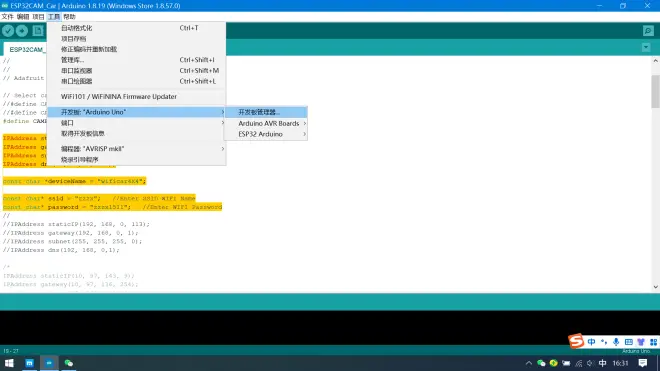Click the '//IPAddress dns(192, 168, 0,1);' line
This screenshot has height=371, width=660.
click(61, 250)
